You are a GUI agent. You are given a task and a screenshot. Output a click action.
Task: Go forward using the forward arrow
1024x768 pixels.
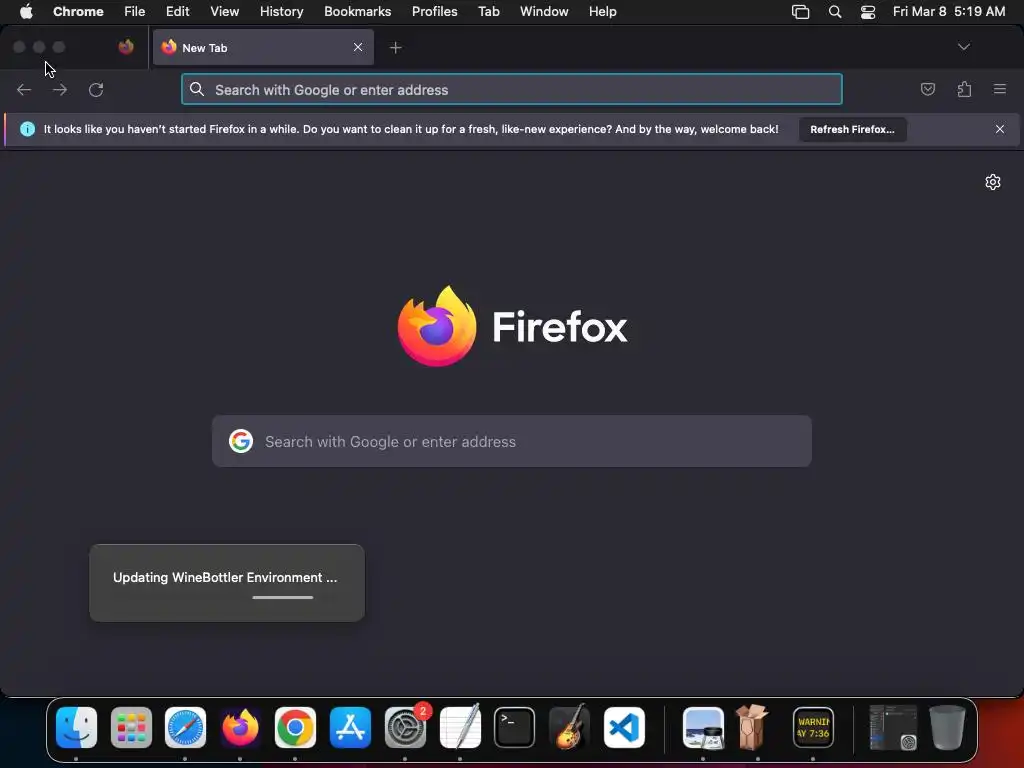[60, 89]
